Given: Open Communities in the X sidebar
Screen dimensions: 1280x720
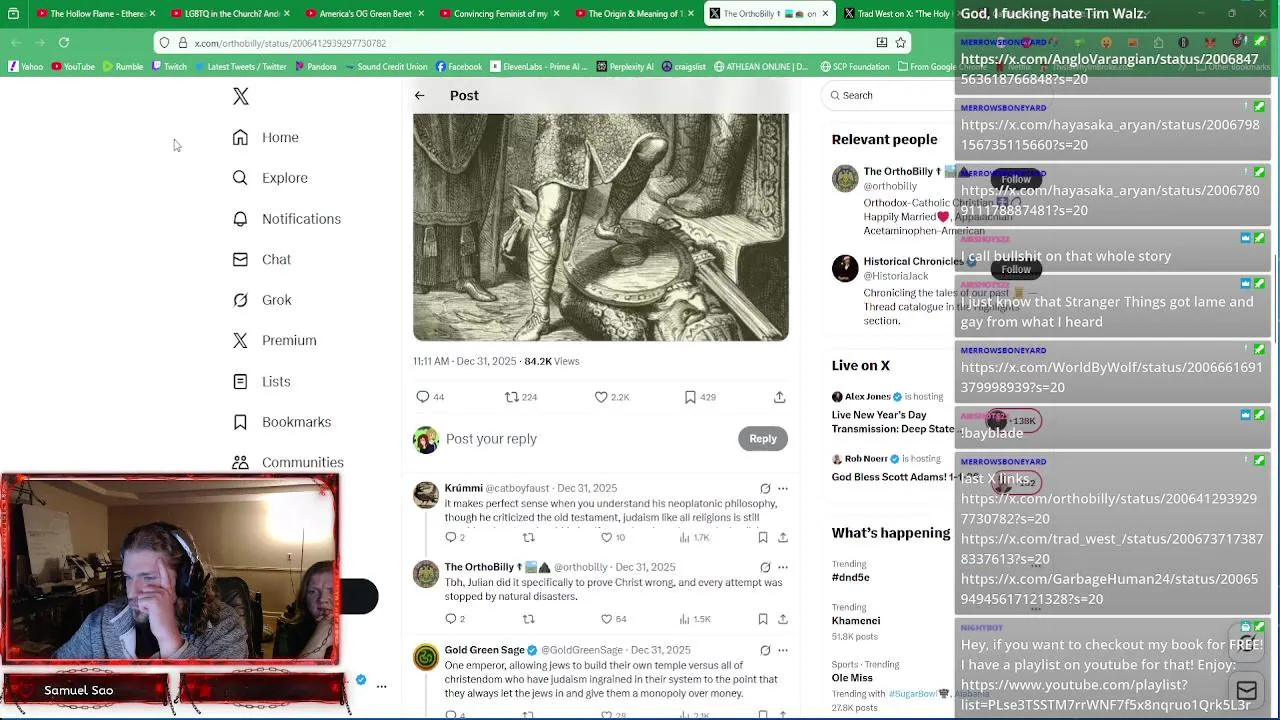Looking at the screenshot, I should click(x=287, y=462).
